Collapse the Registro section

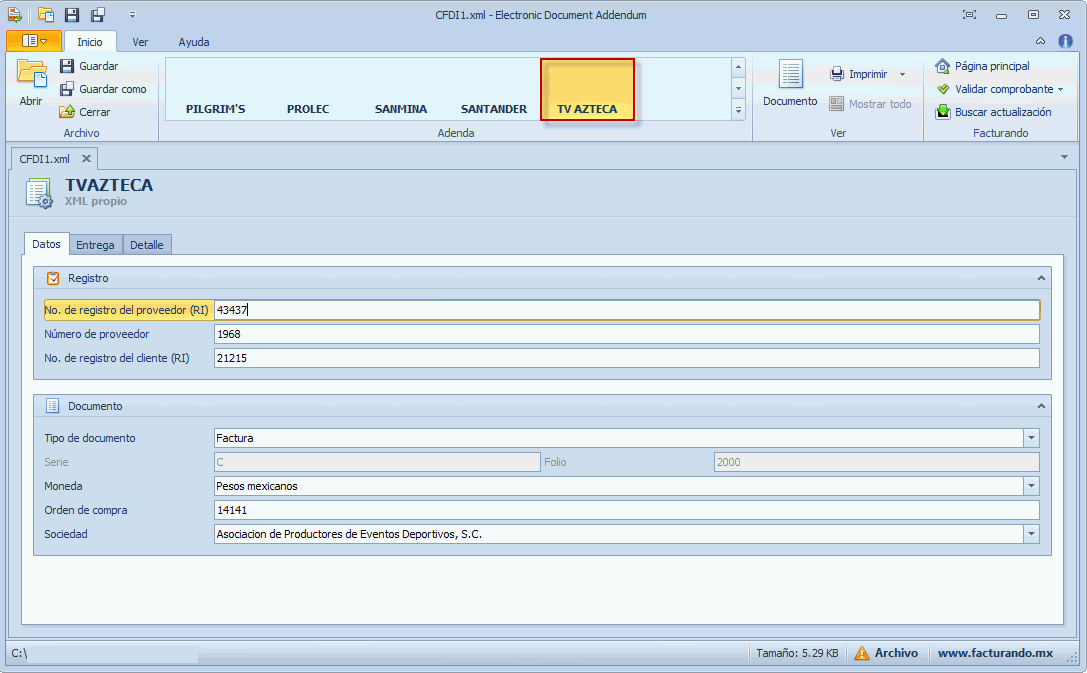pyautogui.click(x=1041, y=278)
